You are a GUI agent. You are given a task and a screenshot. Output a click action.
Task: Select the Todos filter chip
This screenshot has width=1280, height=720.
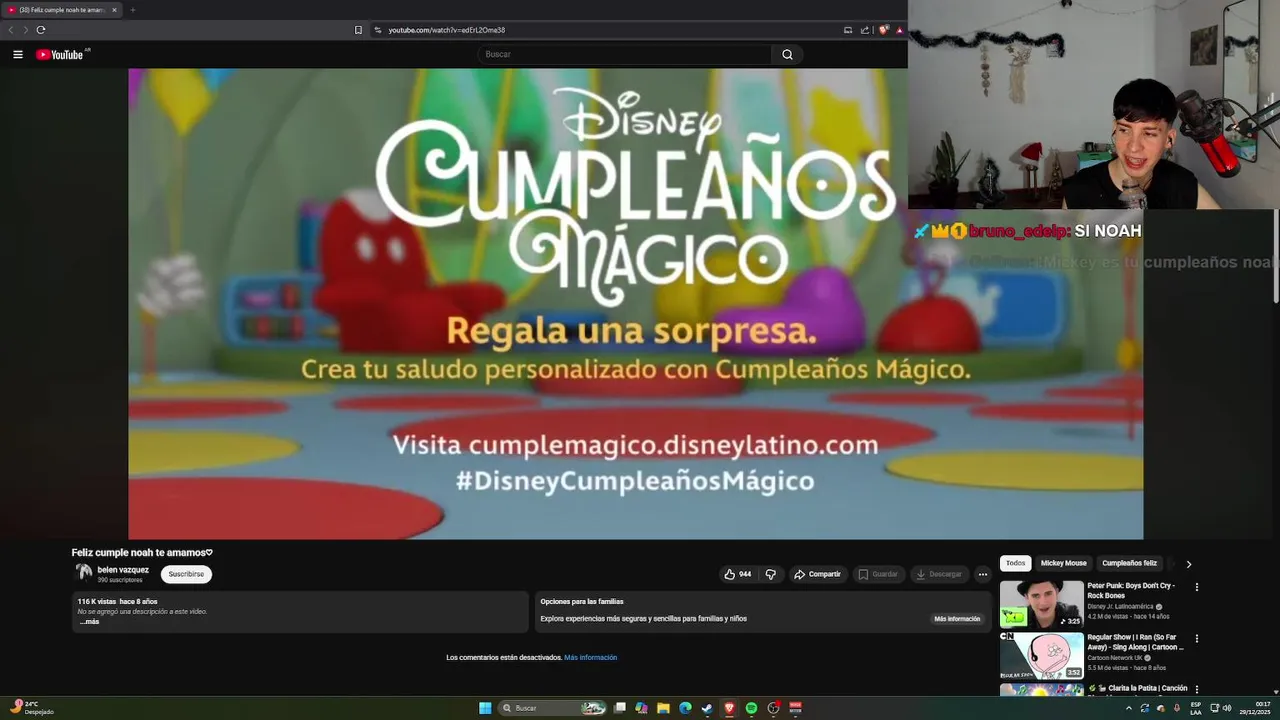(x=1015, y=563)
